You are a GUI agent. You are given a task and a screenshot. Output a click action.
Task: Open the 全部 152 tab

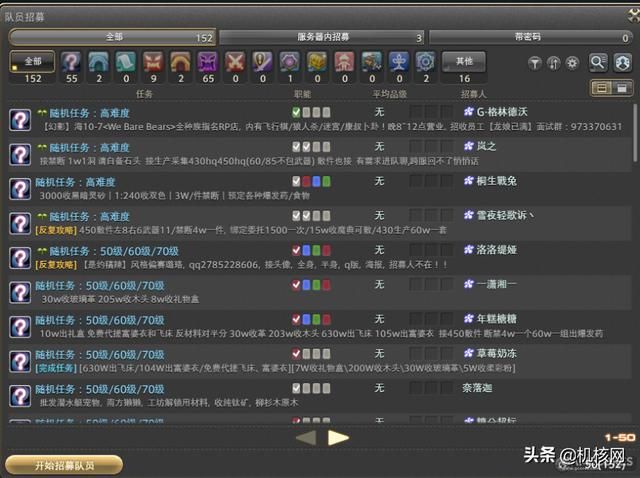pos(113,37)
